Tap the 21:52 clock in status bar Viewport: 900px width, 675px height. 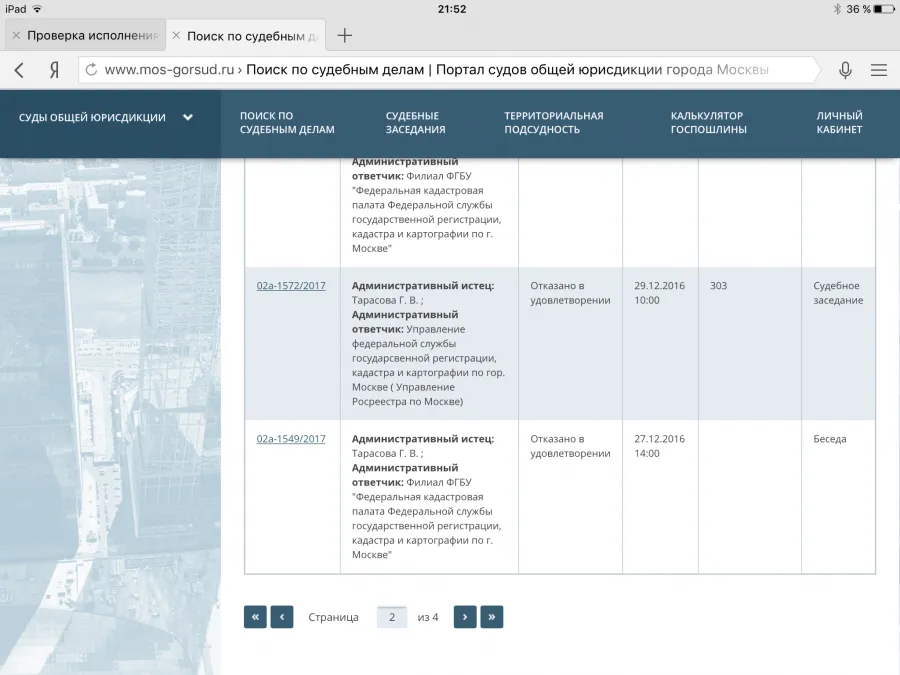pyautogui.click(x=452, y=9)
